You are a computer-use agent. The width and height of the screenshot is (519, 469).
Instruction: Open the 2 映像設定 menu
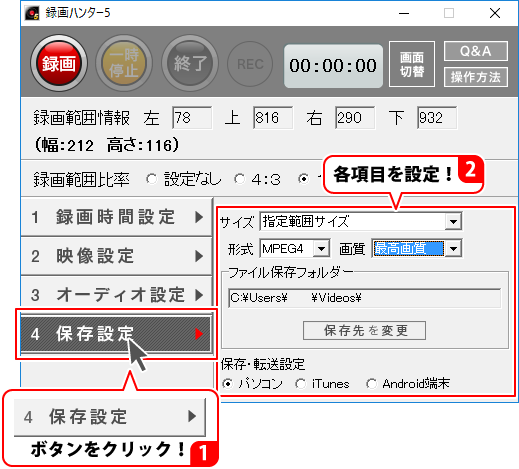click(116, 256)
